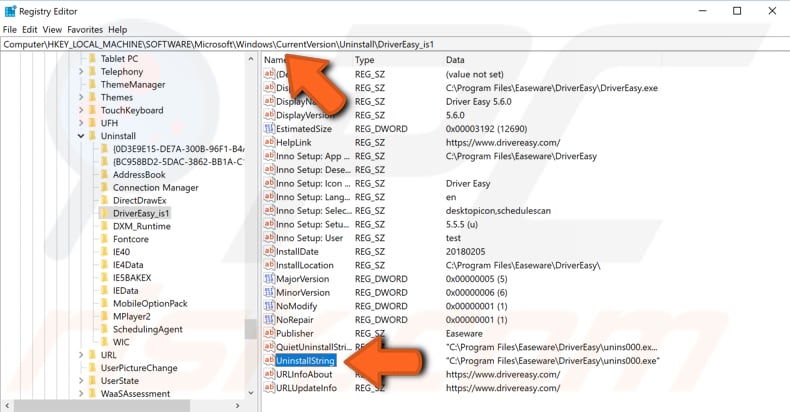Image resolution: width=790 pixels, height=412 pixels.
Task: Click the QuietUninstallString value icon
Action: [x=269, y=346]
